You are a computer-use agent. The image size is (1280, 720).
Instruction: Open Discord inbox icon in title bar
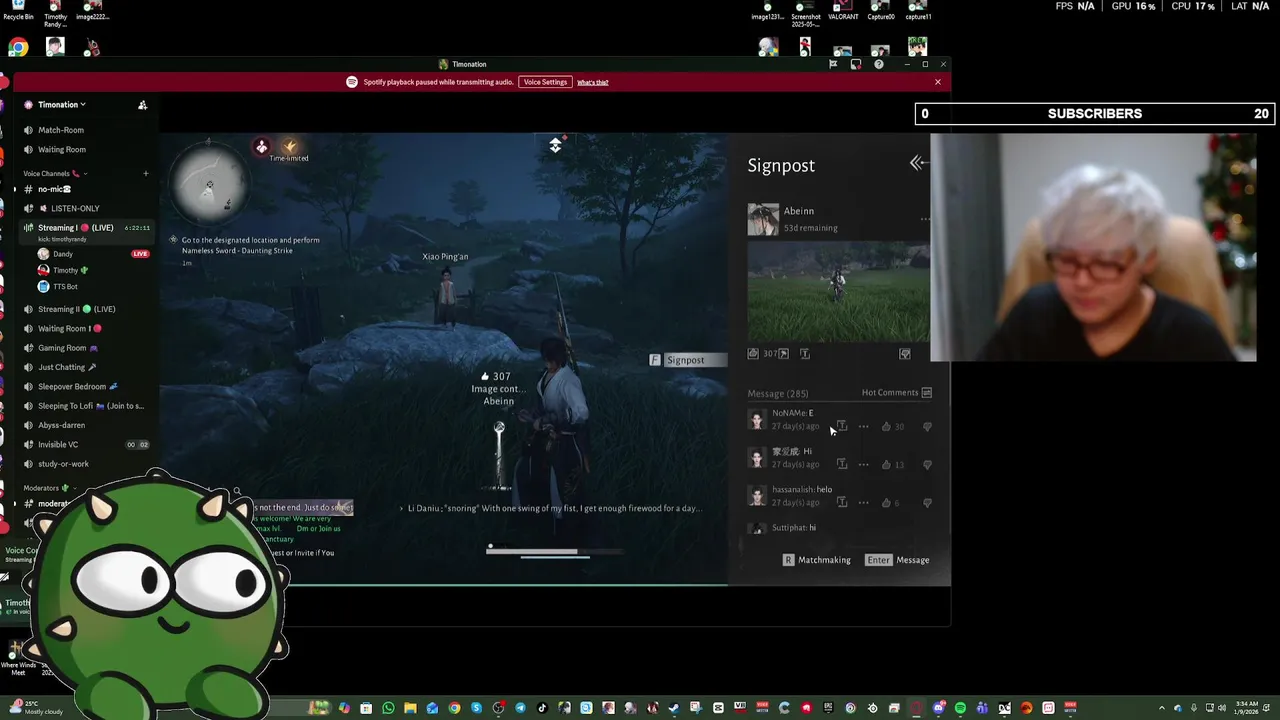coord(855,64)
